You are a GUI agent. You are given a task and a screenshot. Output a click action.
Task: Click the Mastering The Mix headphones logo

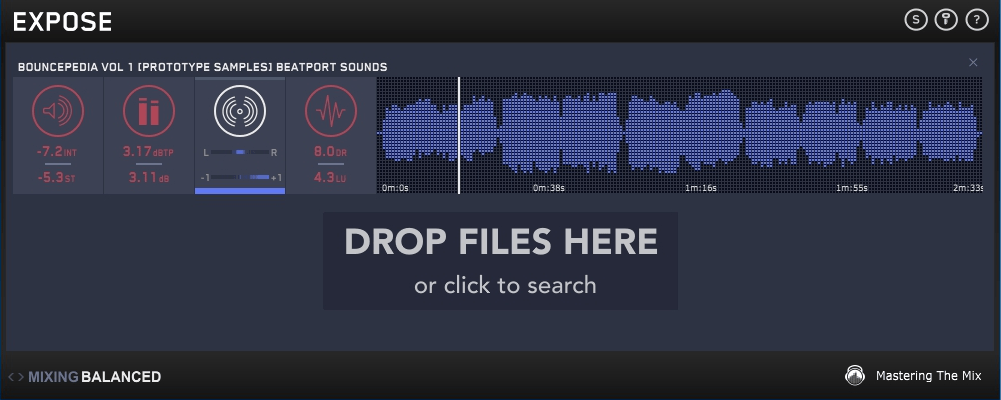click(855, 375)
